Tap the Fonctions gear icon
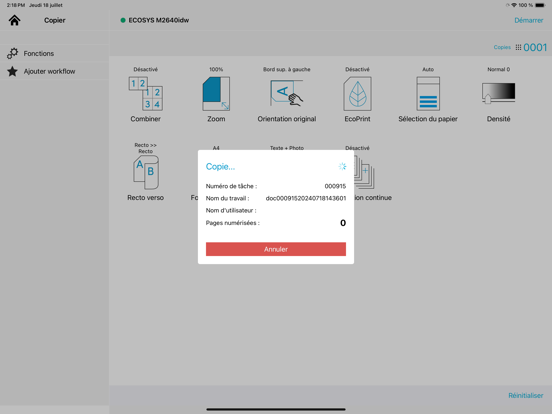Viewport: 552px width, 414px height. [x=12, y=54]
